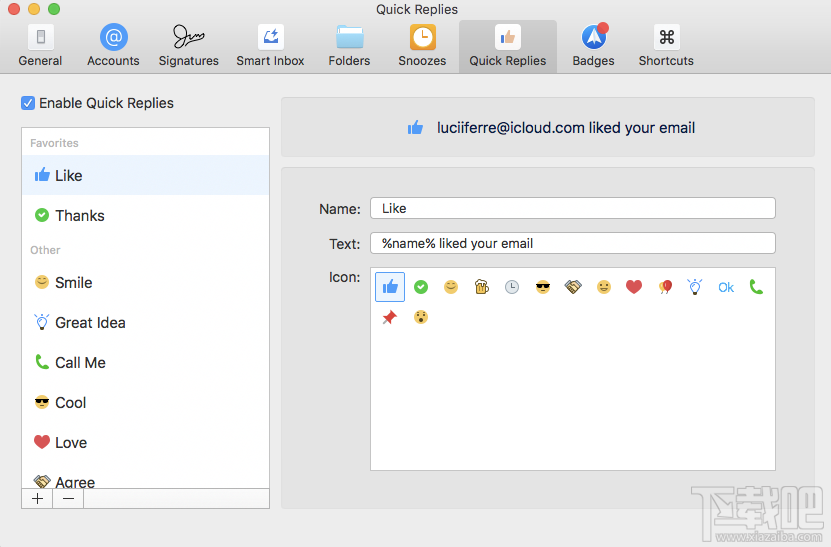This screenshot has height=547, width=831.
Task: Click the Other section header
Action: pyautogui.click(x=45, y=250)
